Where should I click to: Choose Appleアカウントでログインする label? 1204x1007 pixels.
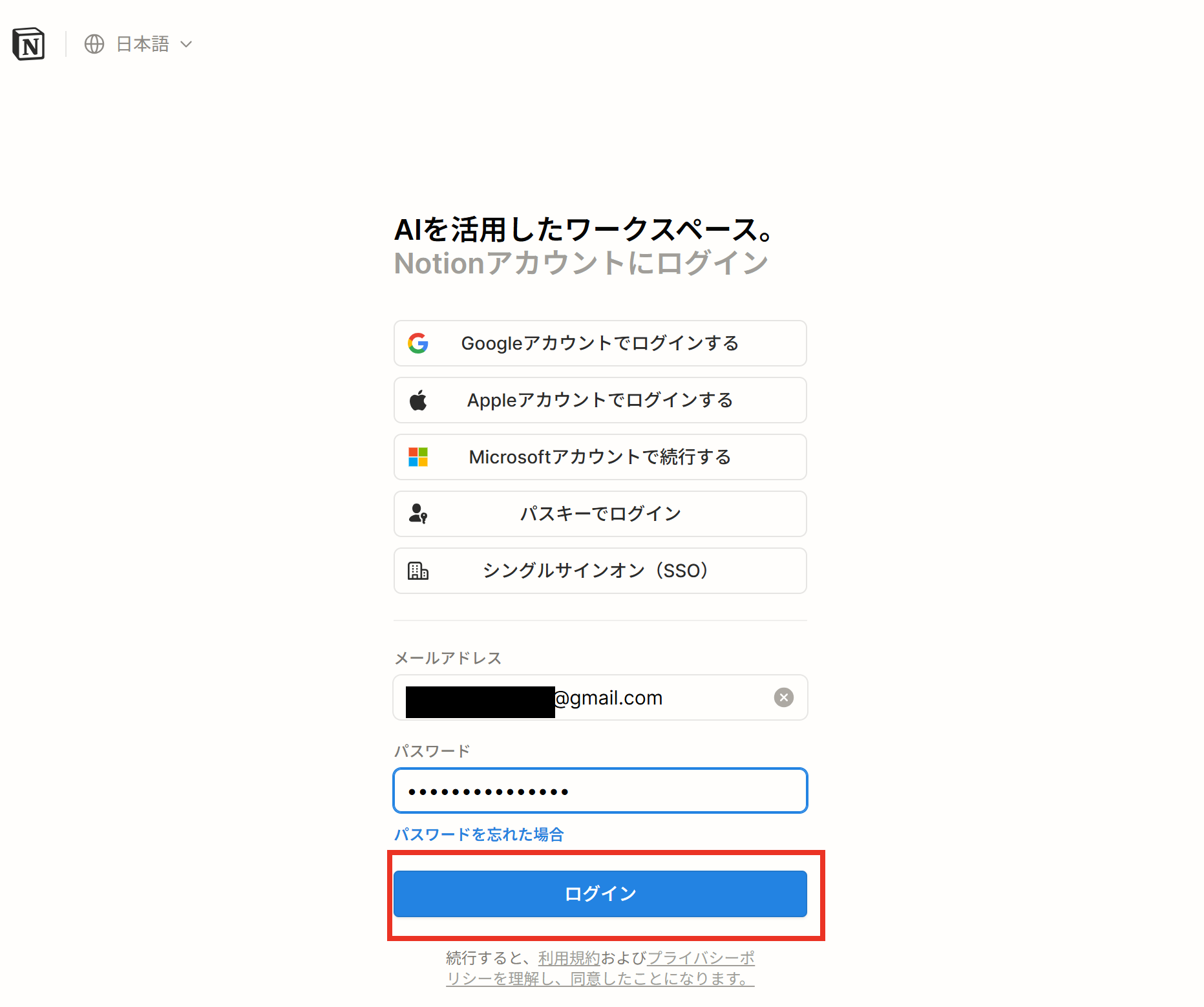pyautogui.click(x=600, y=400)
